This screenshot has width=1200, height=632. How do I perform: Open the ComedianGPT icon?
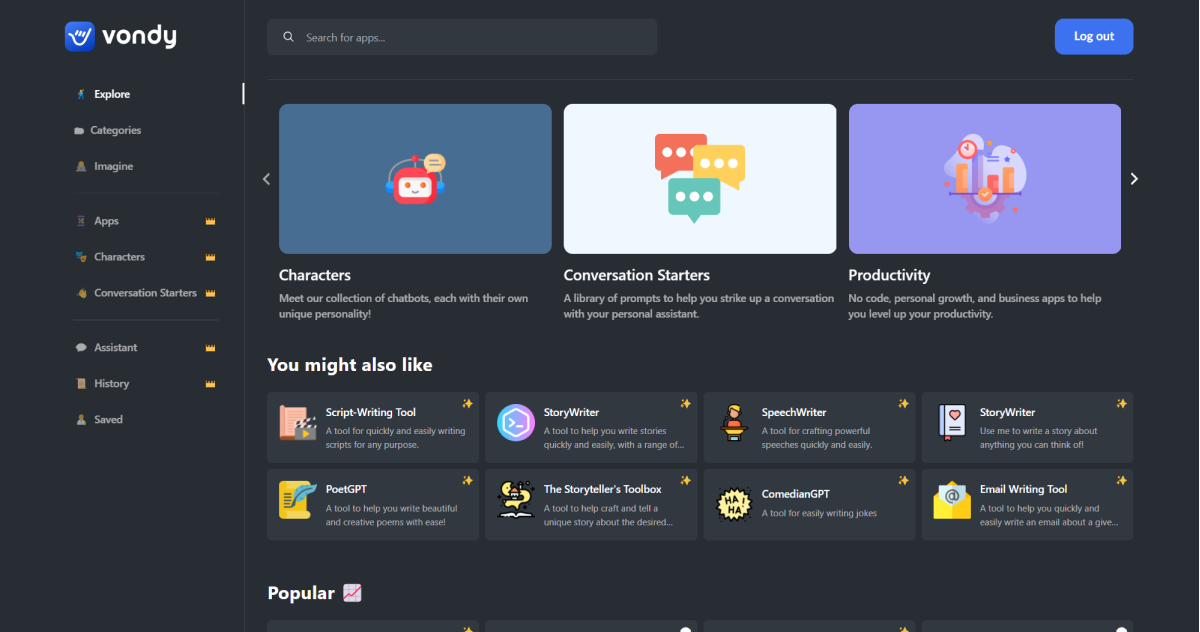pos(734,504)
